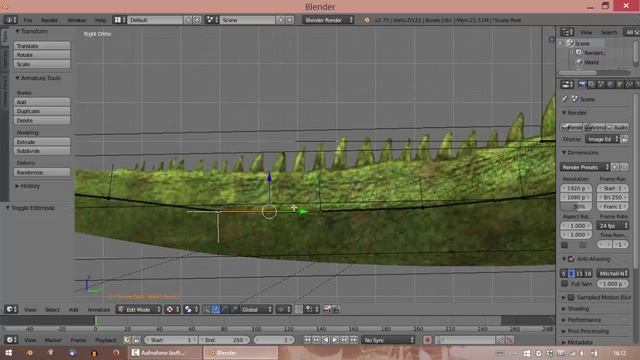Screen dimensions: 640x360
Task: Open the No Sync playback dropdown
Action: point(388,340)
